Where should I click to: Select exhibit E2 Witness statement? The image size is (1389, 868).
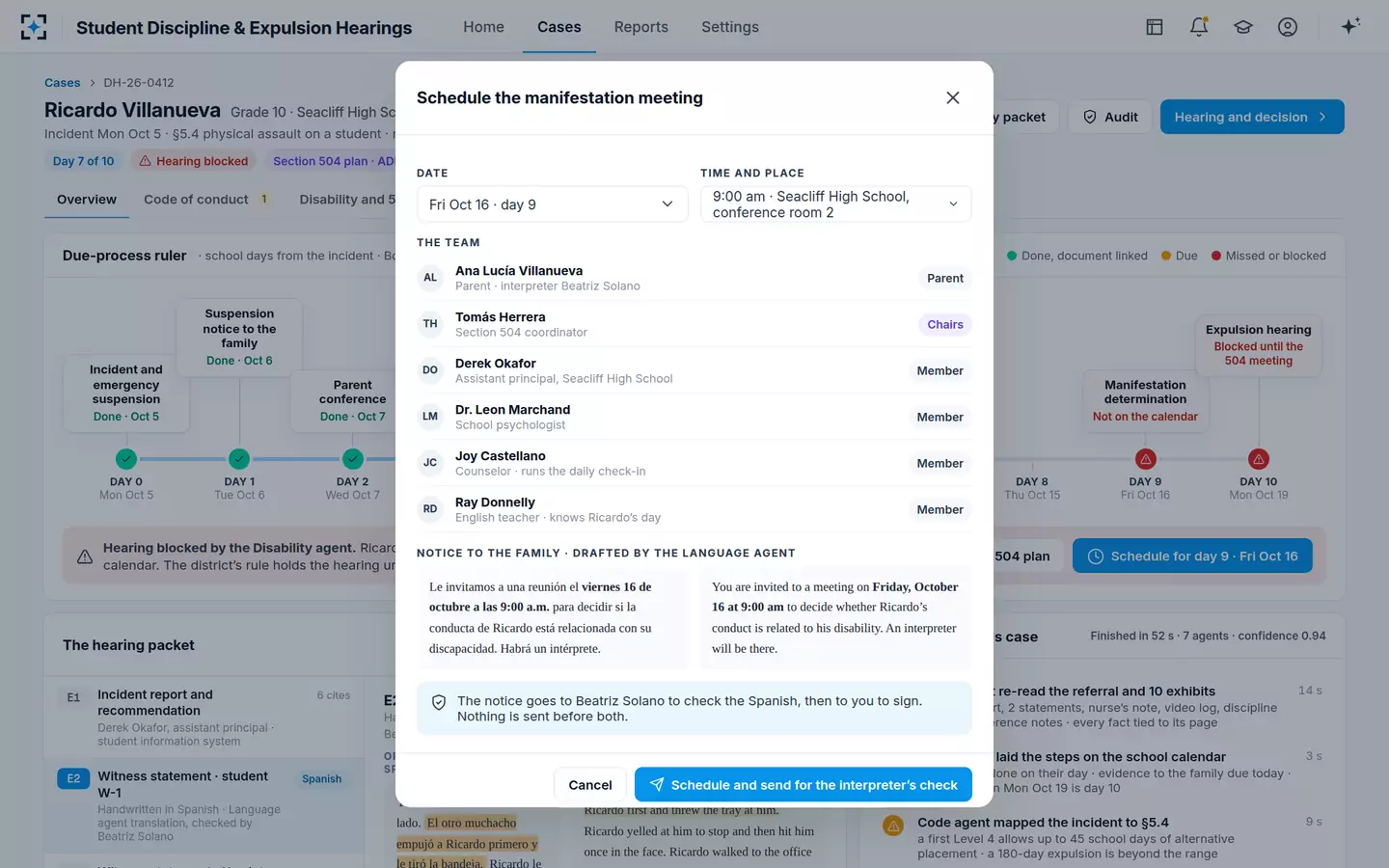pos(204,805)
